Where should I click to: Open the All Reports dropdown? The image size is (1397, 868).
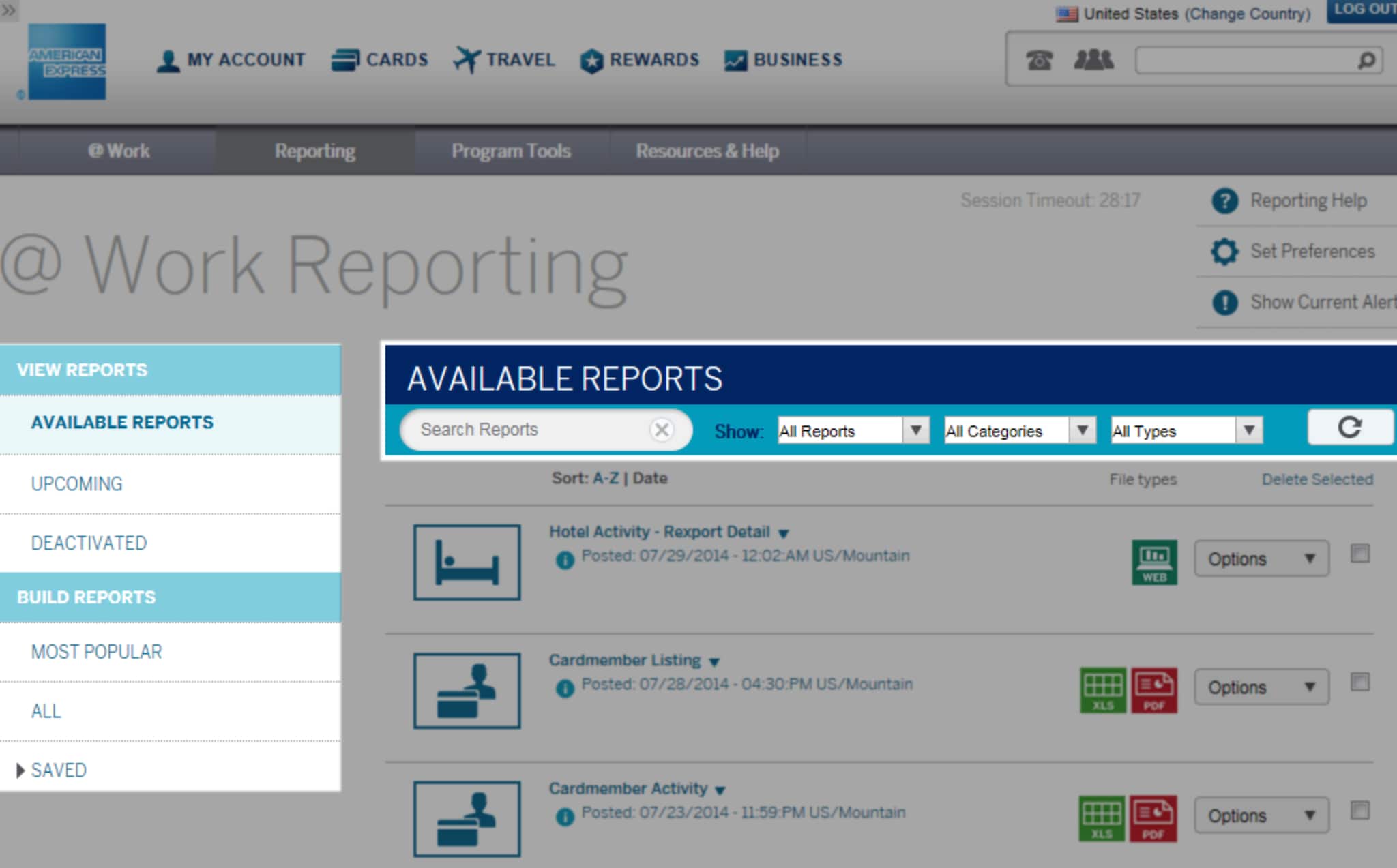coord(853,431)
